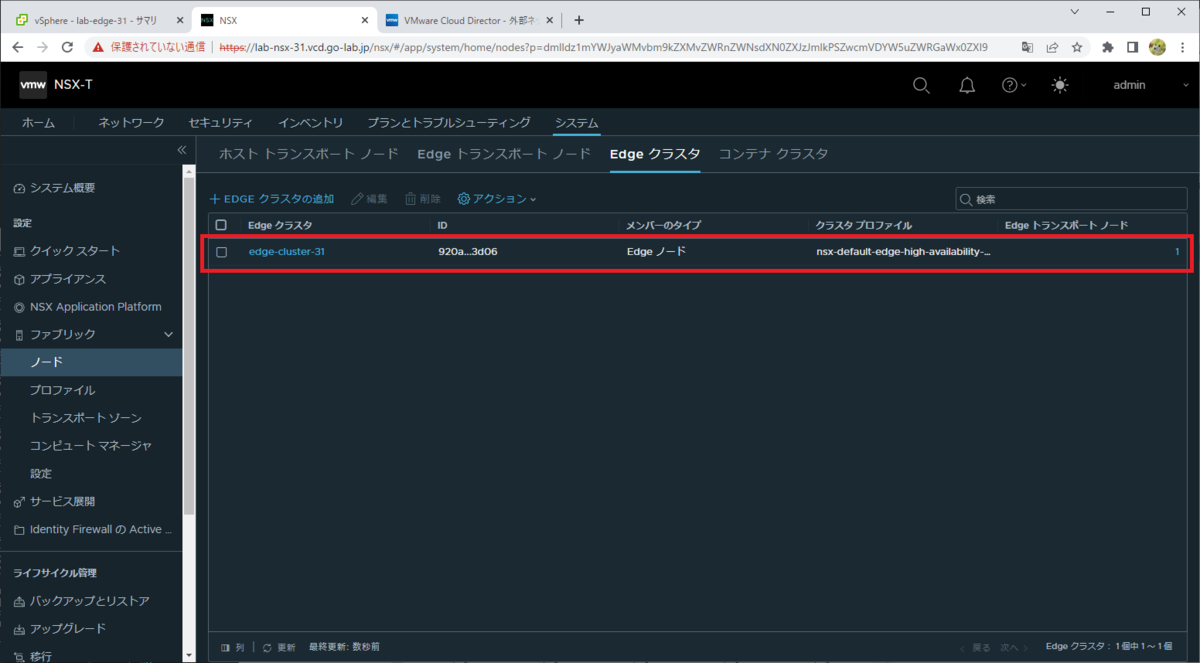Collapse the left sidebar with double chevron
This screenshot has height=663, width=1200.
[x=182, y=149]
